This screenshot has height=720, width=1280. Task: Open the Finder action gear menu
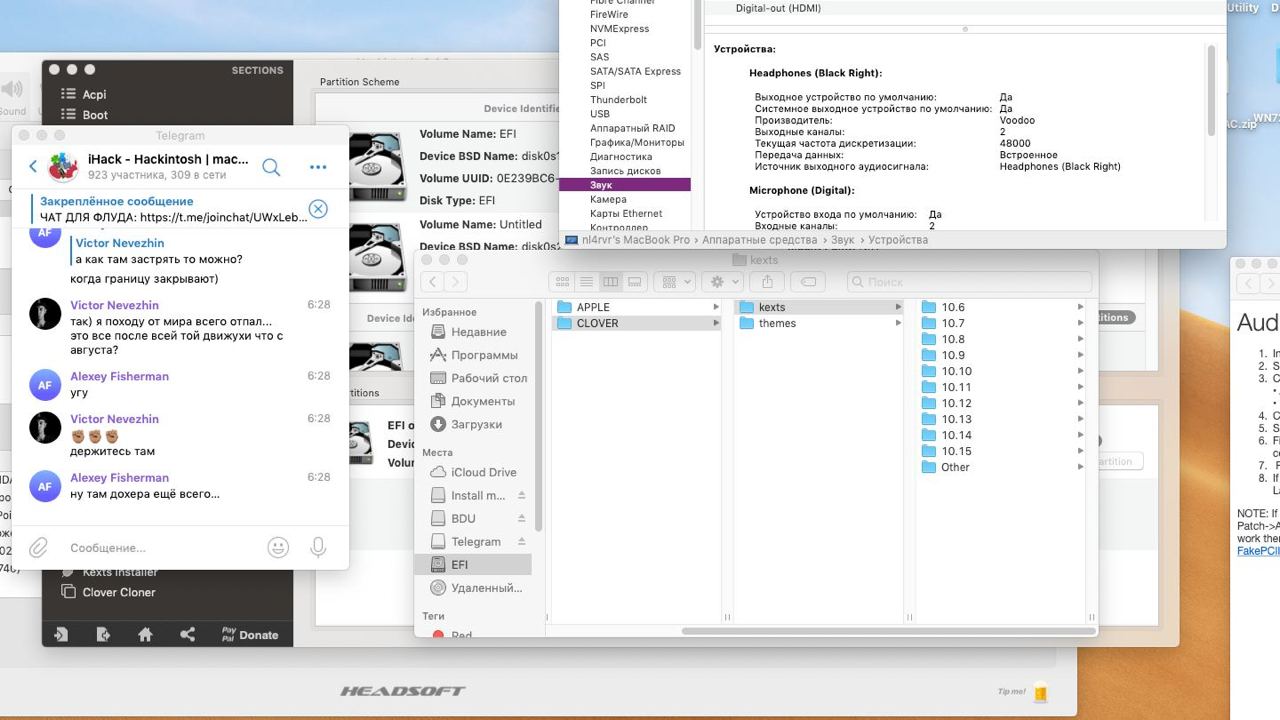pos(722,282)
